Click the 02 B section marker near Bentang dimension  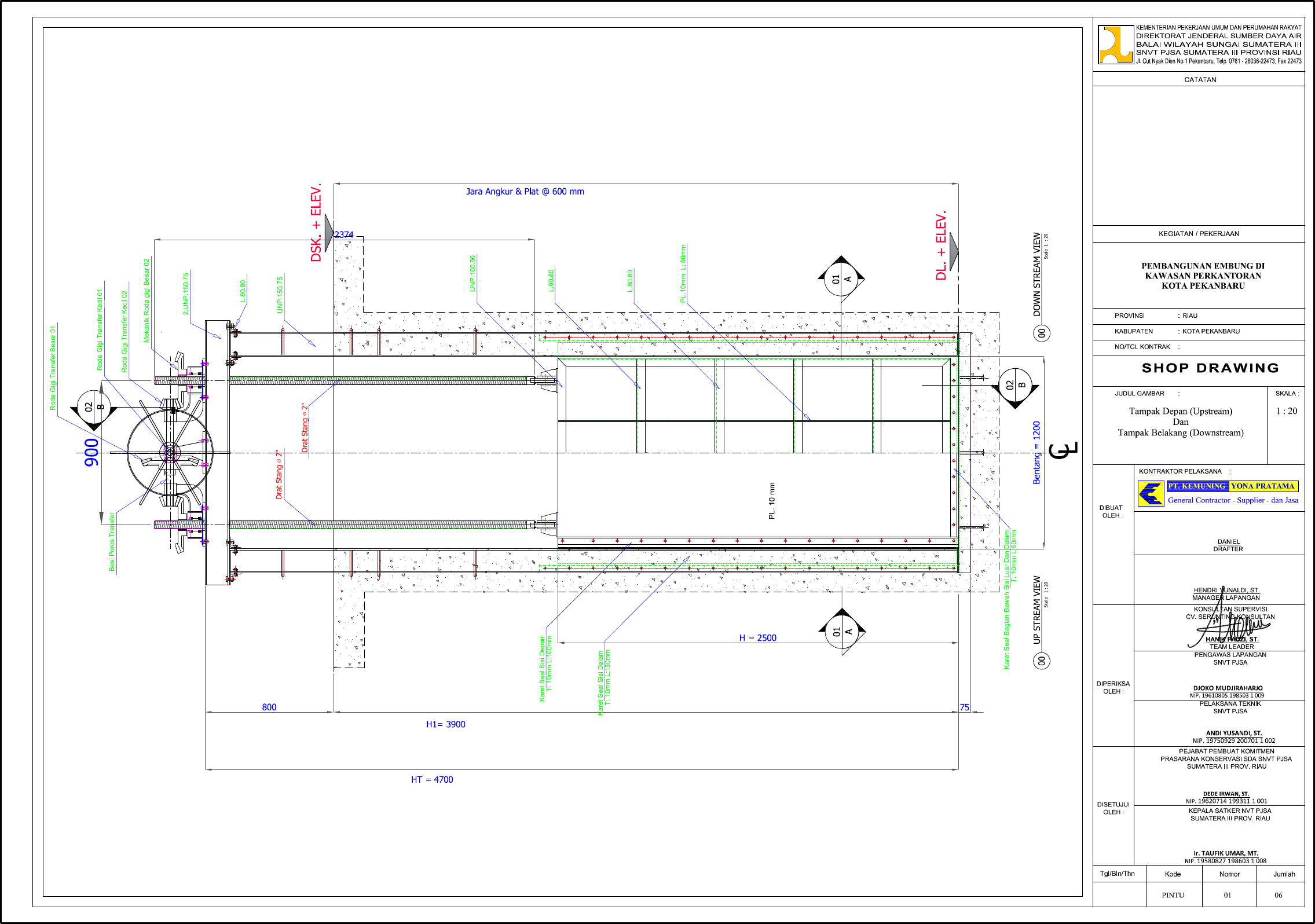(1016, 387)
